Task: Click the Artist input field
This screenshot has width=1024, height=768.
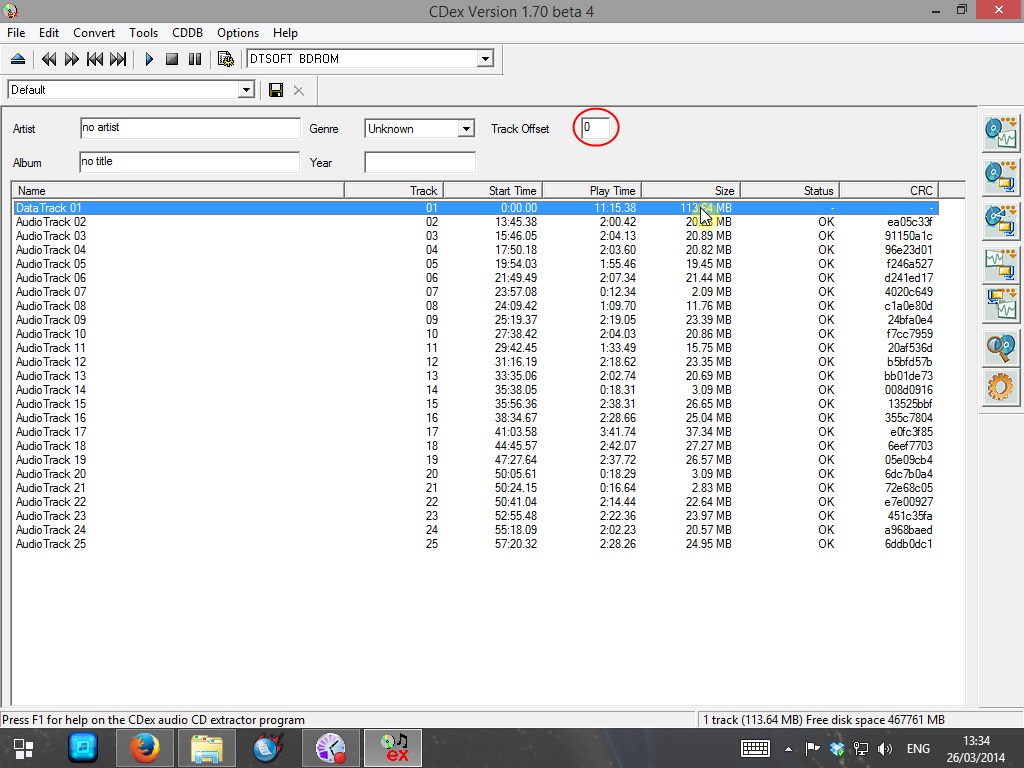Action: (190, 128)
